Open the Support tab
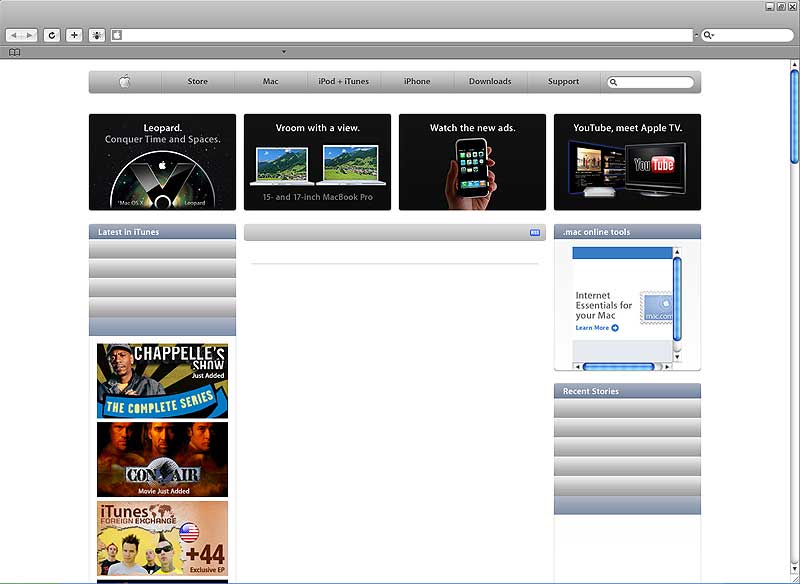Screen dimensions: 800x584 coord(563,82)
